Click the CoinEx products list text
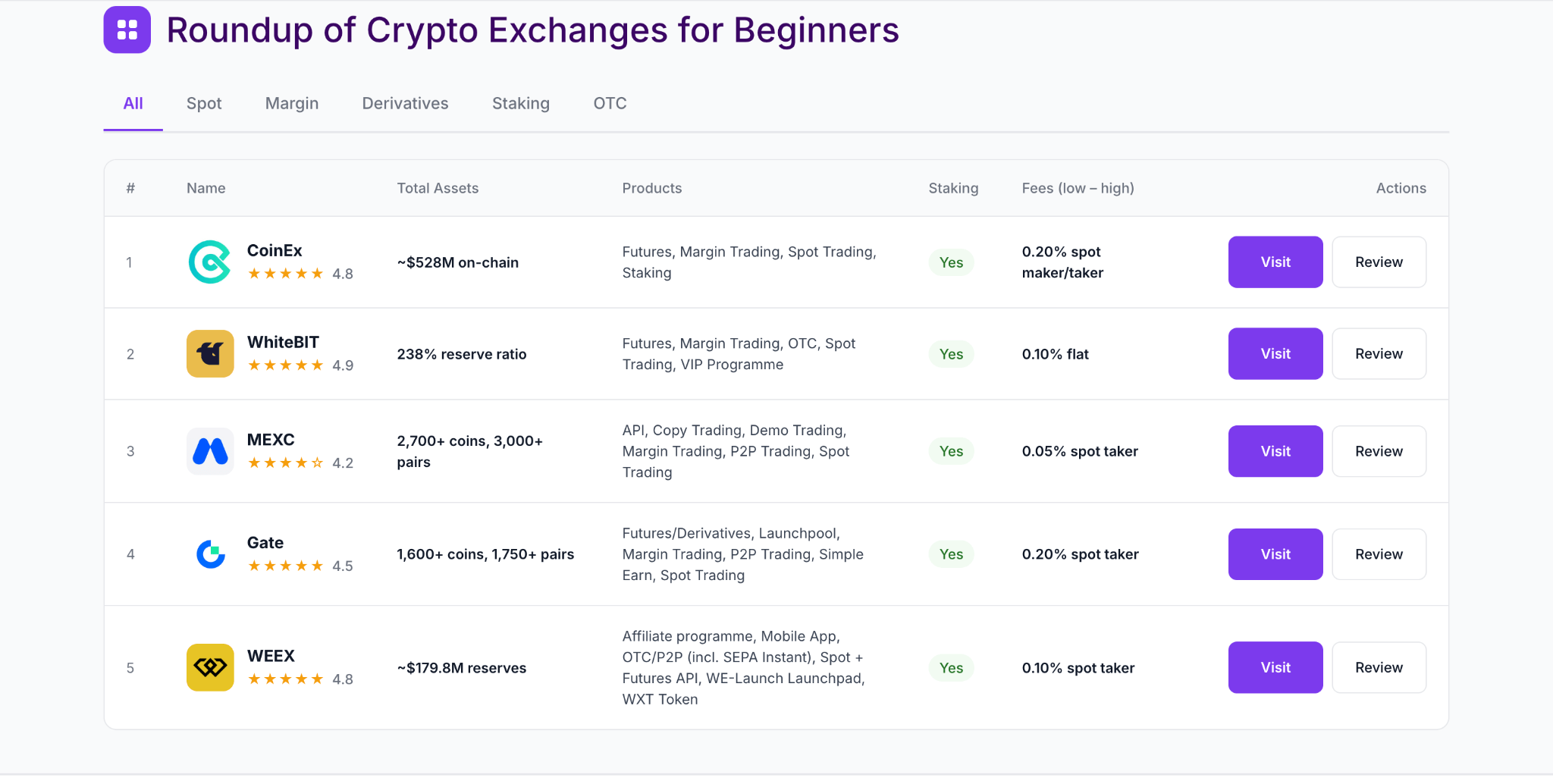 [x=749, y=262]
